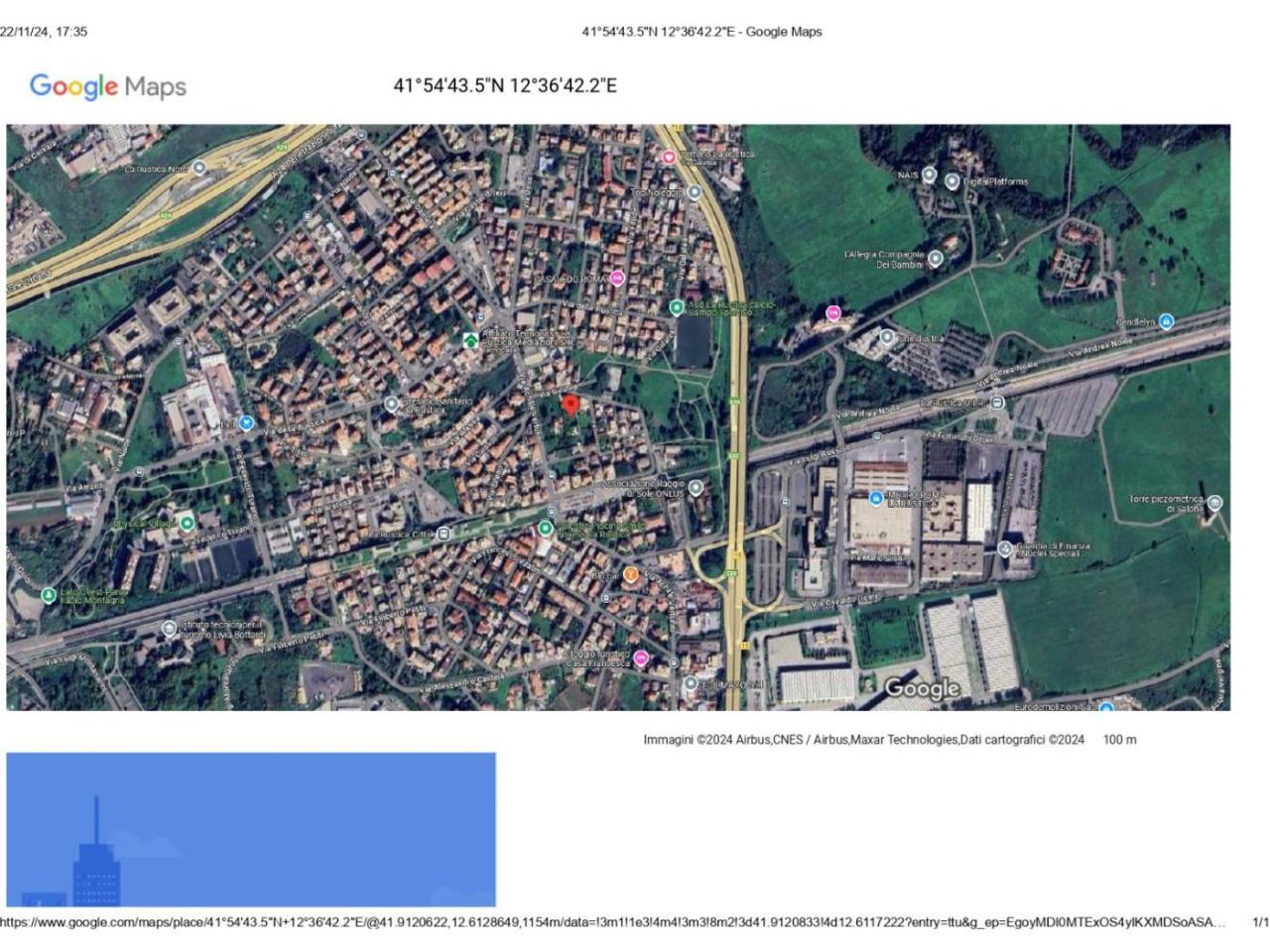1270x952 pixels.
Task: Open the pink lodging pin near Cheidustria
Action: 833,313
